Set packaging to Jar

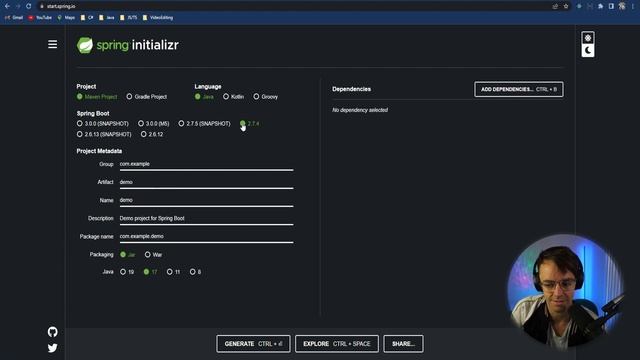coord(128,254)
